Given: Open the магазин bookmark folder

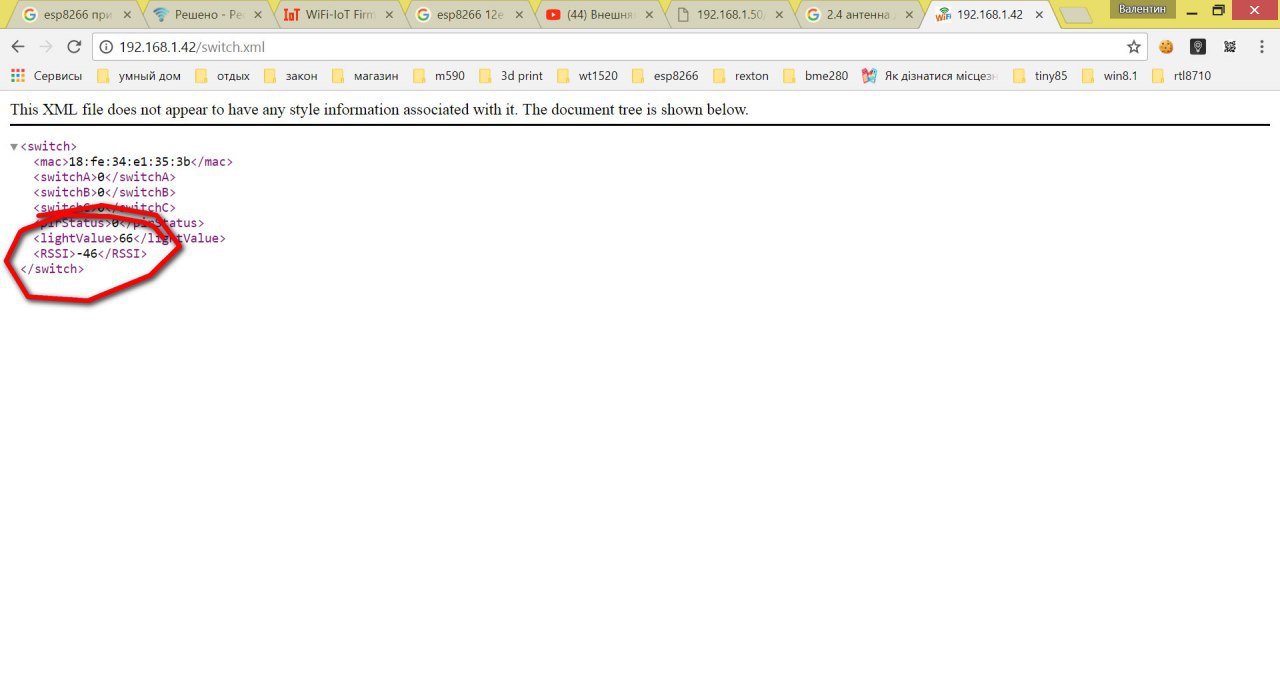Looking at the screenshot, I should 365,76.
